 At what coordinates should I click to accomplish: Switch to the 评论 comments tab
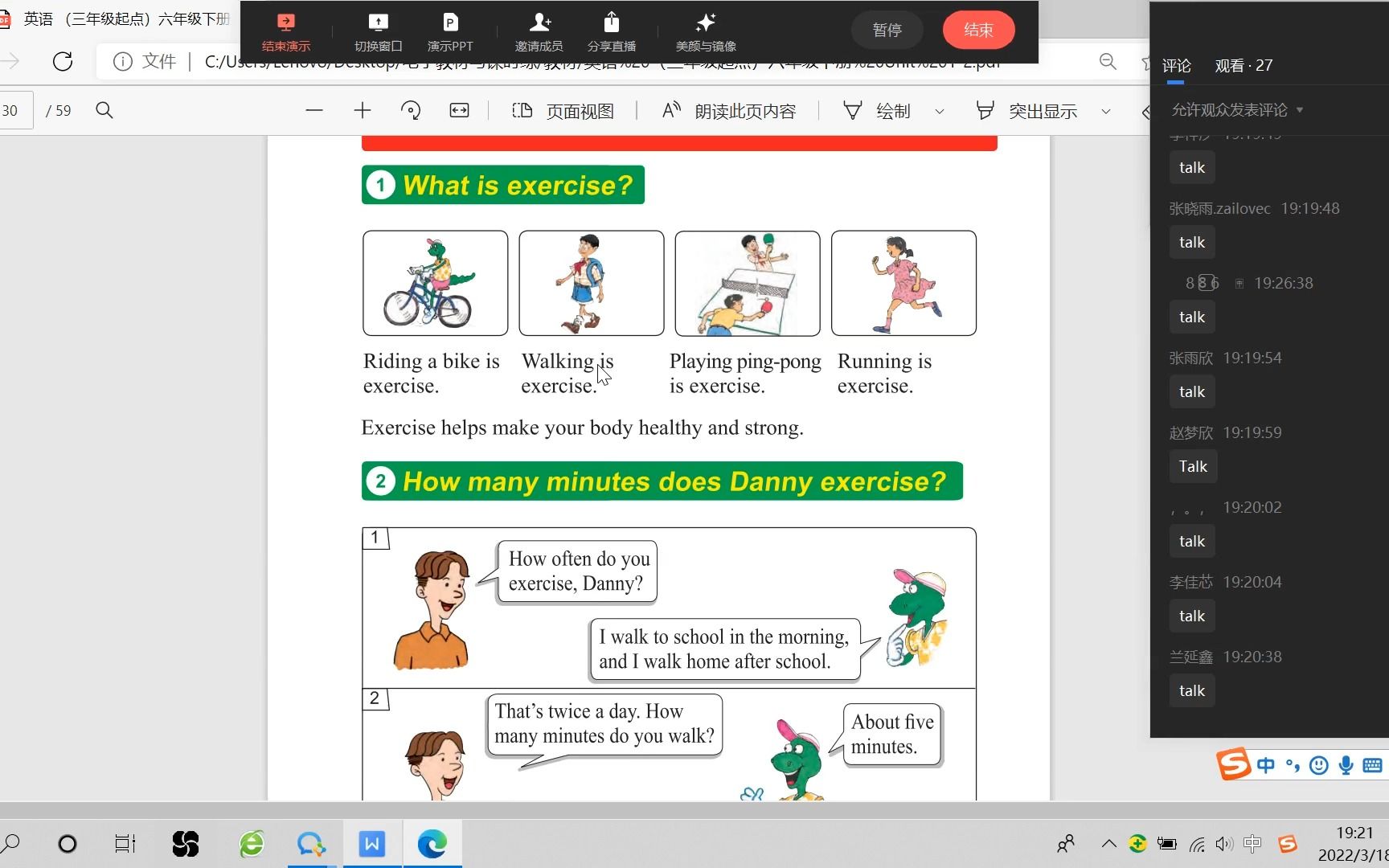coord(1176,66)
